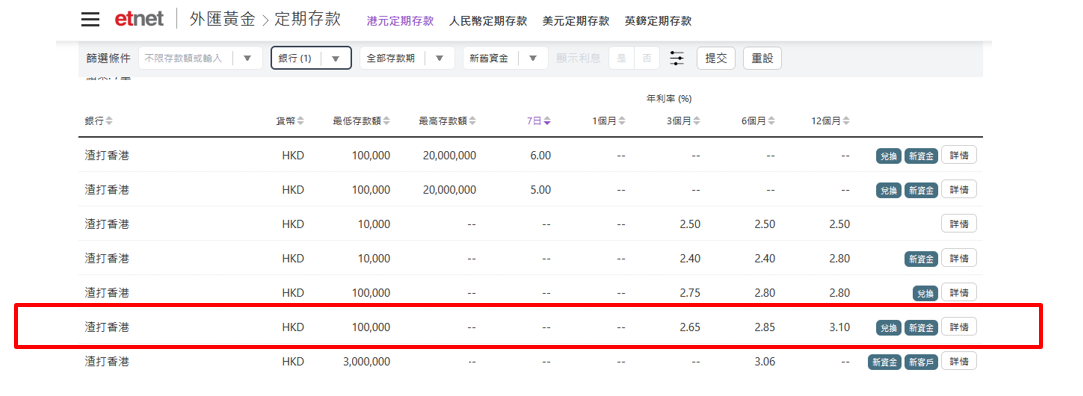Click the 年利率 (%) header label
The image size is (1083, 396).
pyautogui.click(x=669, y=99)
